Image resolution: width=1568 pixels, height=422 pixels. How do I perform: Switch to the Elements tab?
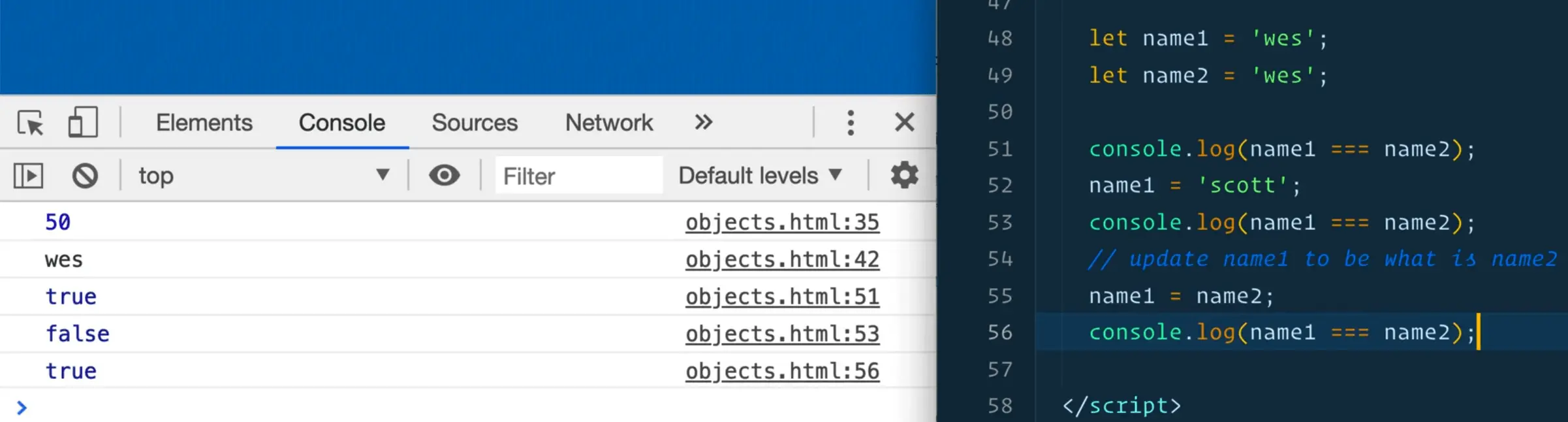tap(204, 123)
